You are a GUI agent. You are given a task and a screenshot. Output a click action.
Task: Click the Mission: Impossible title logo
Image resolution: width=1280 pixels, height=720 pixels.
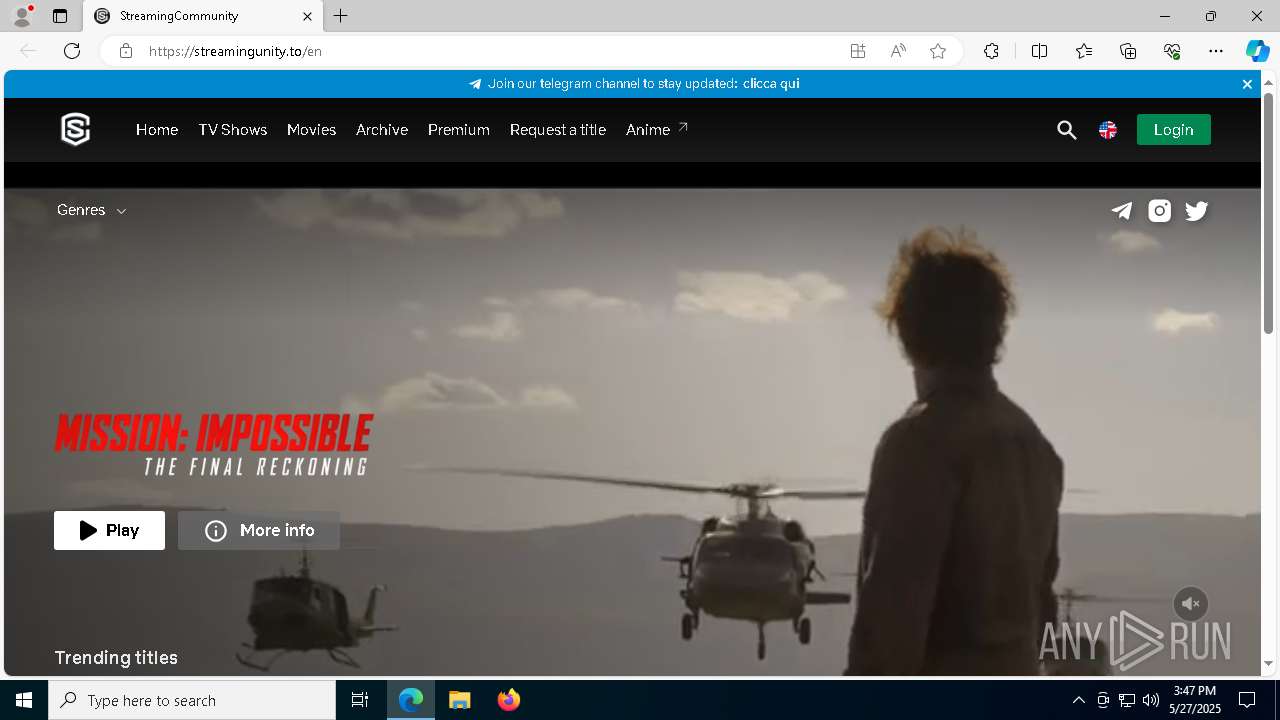213,445
